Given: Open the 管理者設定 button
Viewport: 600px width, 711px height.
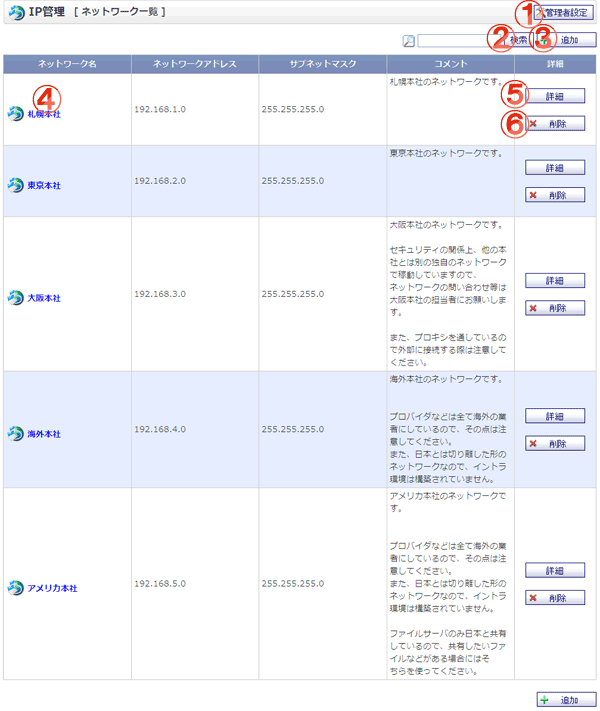Looking at the screenshot, I should [x=563, y=13].
